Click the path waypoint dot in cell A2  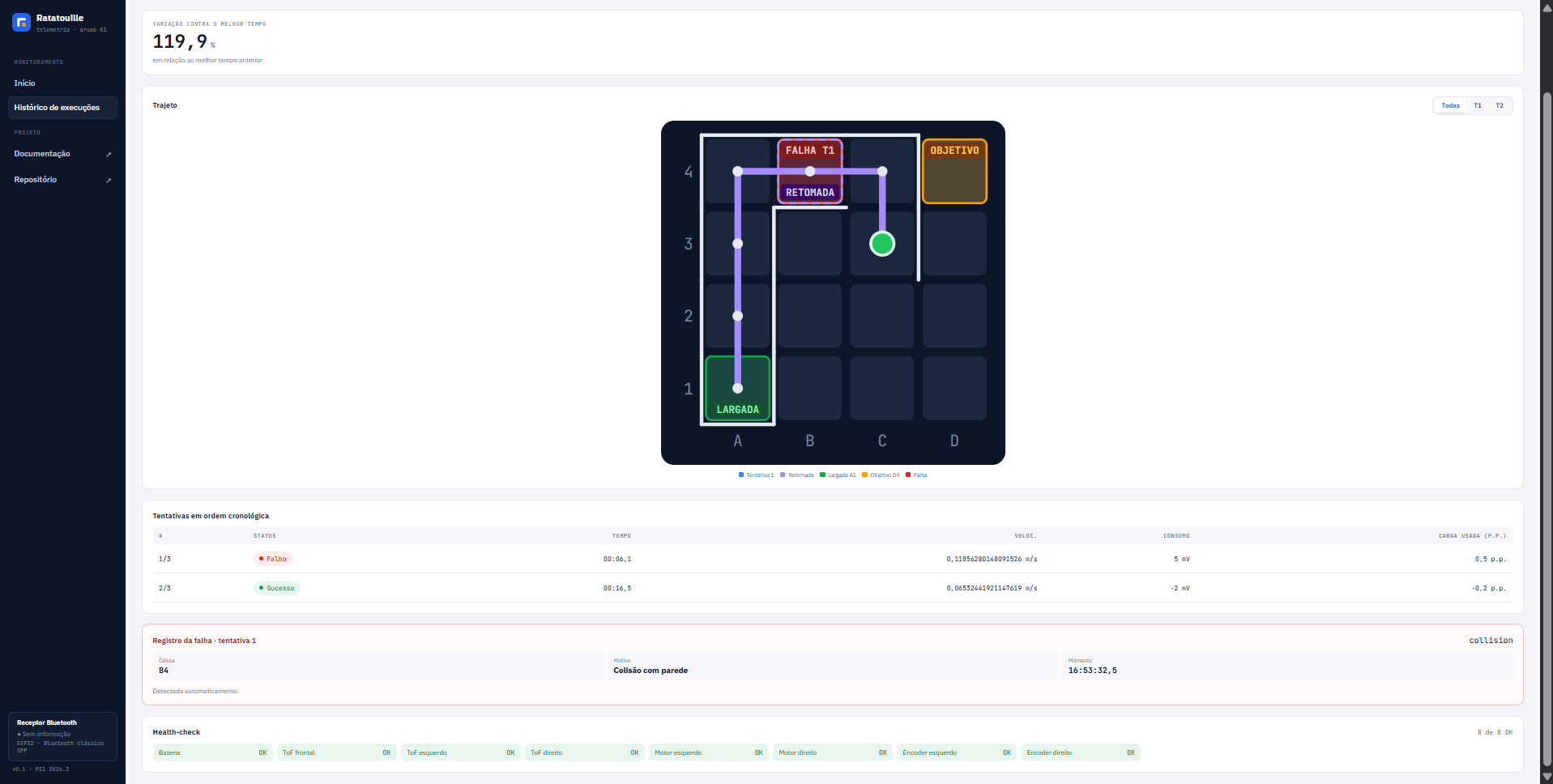[737, 316]
